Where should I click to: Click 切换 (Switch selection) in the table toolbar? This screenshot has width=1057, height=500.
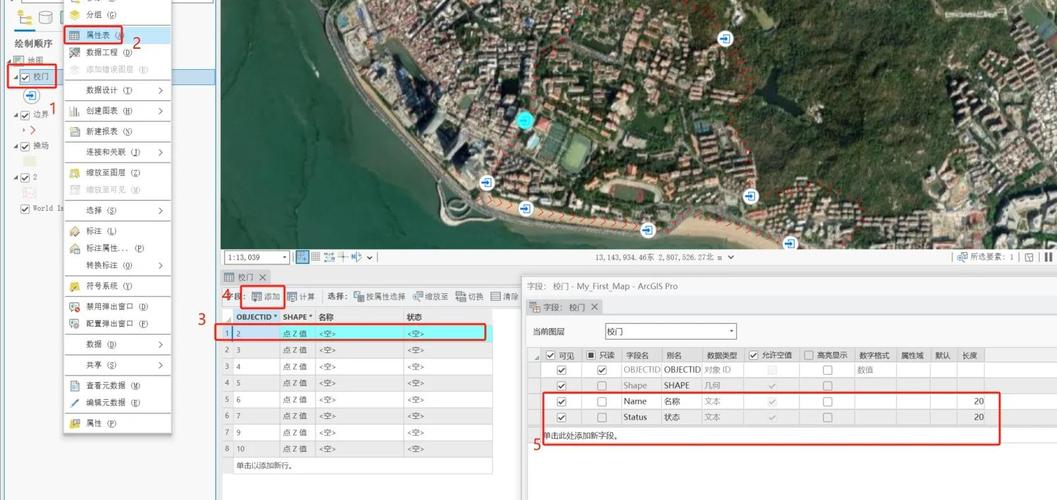point(470,297)
